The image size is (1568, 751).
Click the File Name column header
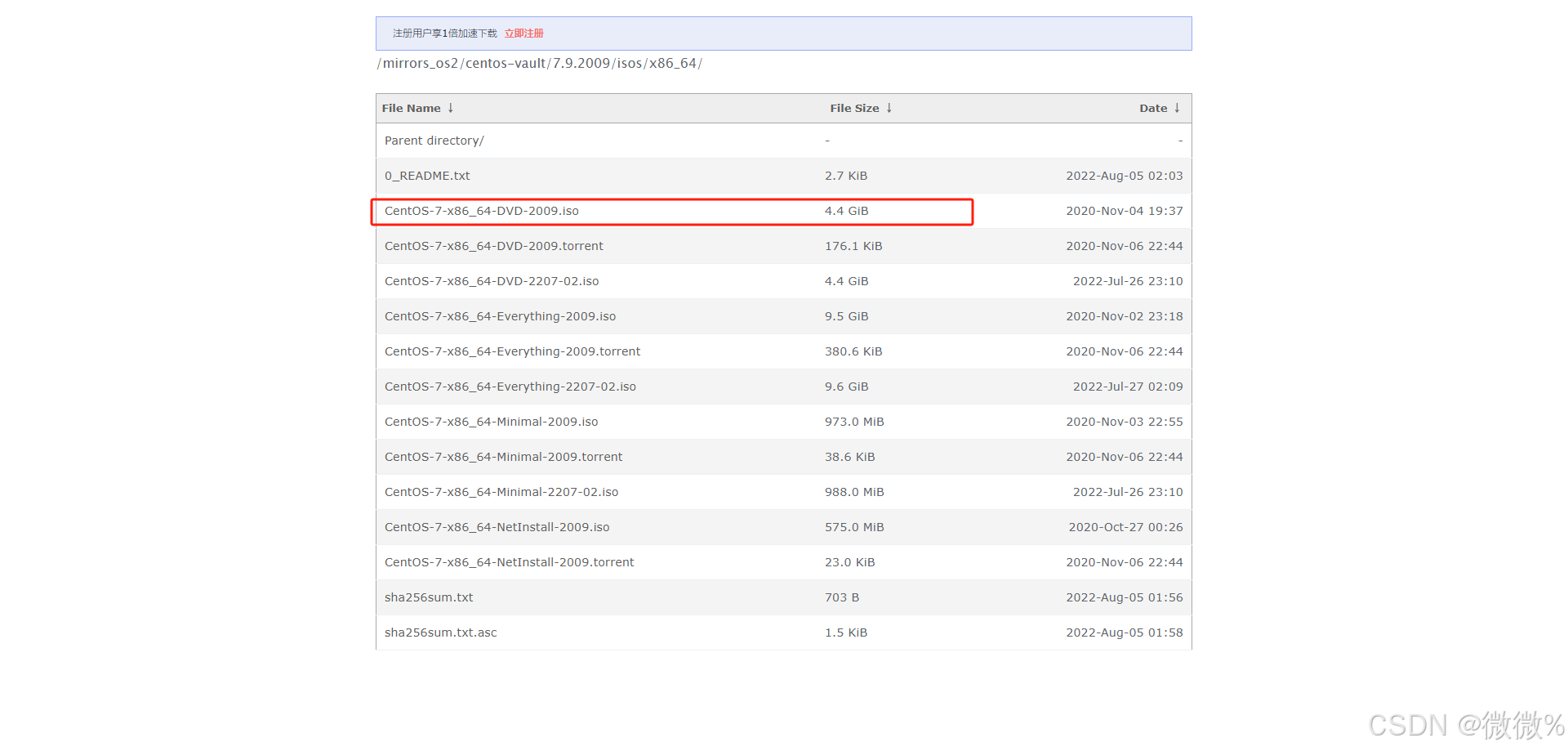[411, 108]
